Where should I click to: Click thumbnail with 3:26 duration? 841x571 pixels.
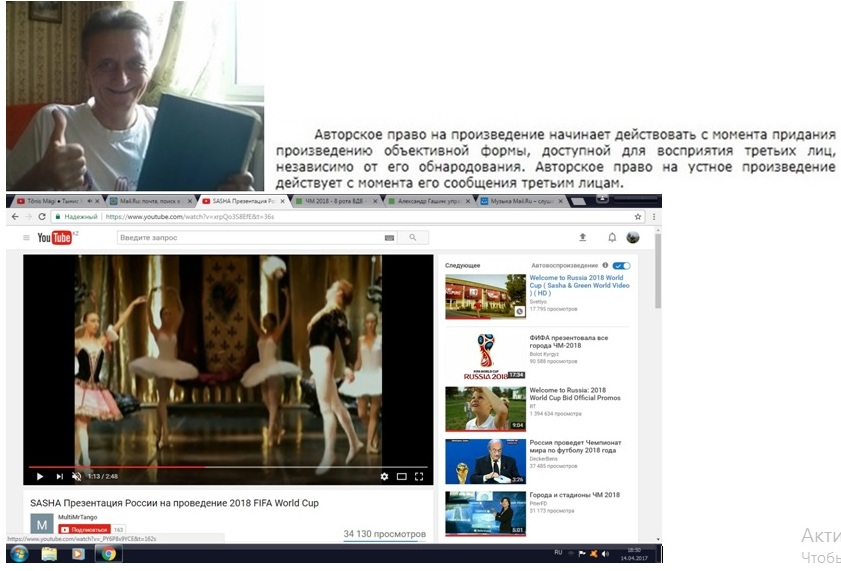485,461
